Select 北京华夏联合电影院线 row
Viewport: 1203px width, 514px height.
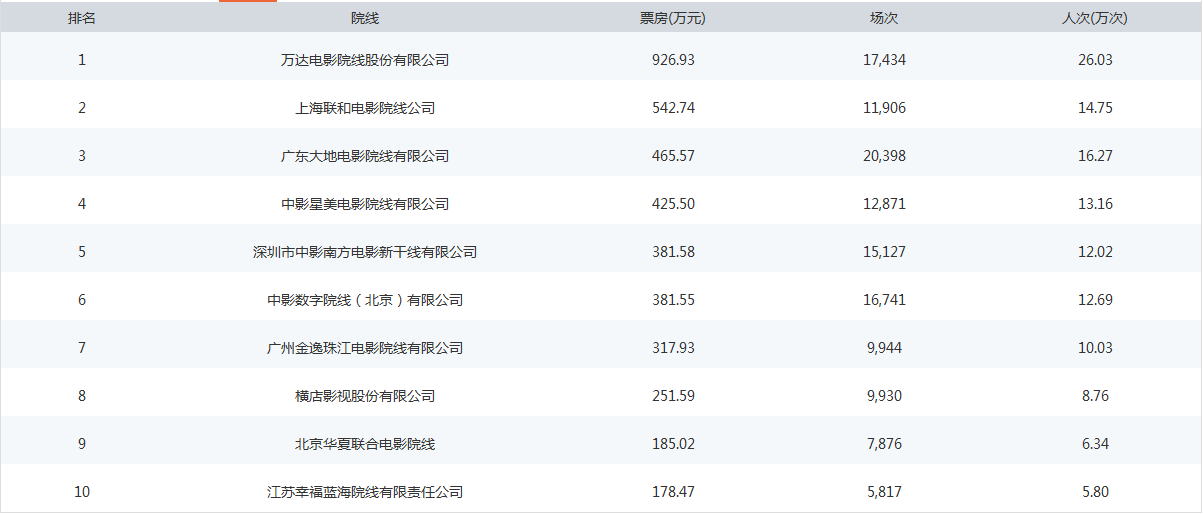[601, 444]
